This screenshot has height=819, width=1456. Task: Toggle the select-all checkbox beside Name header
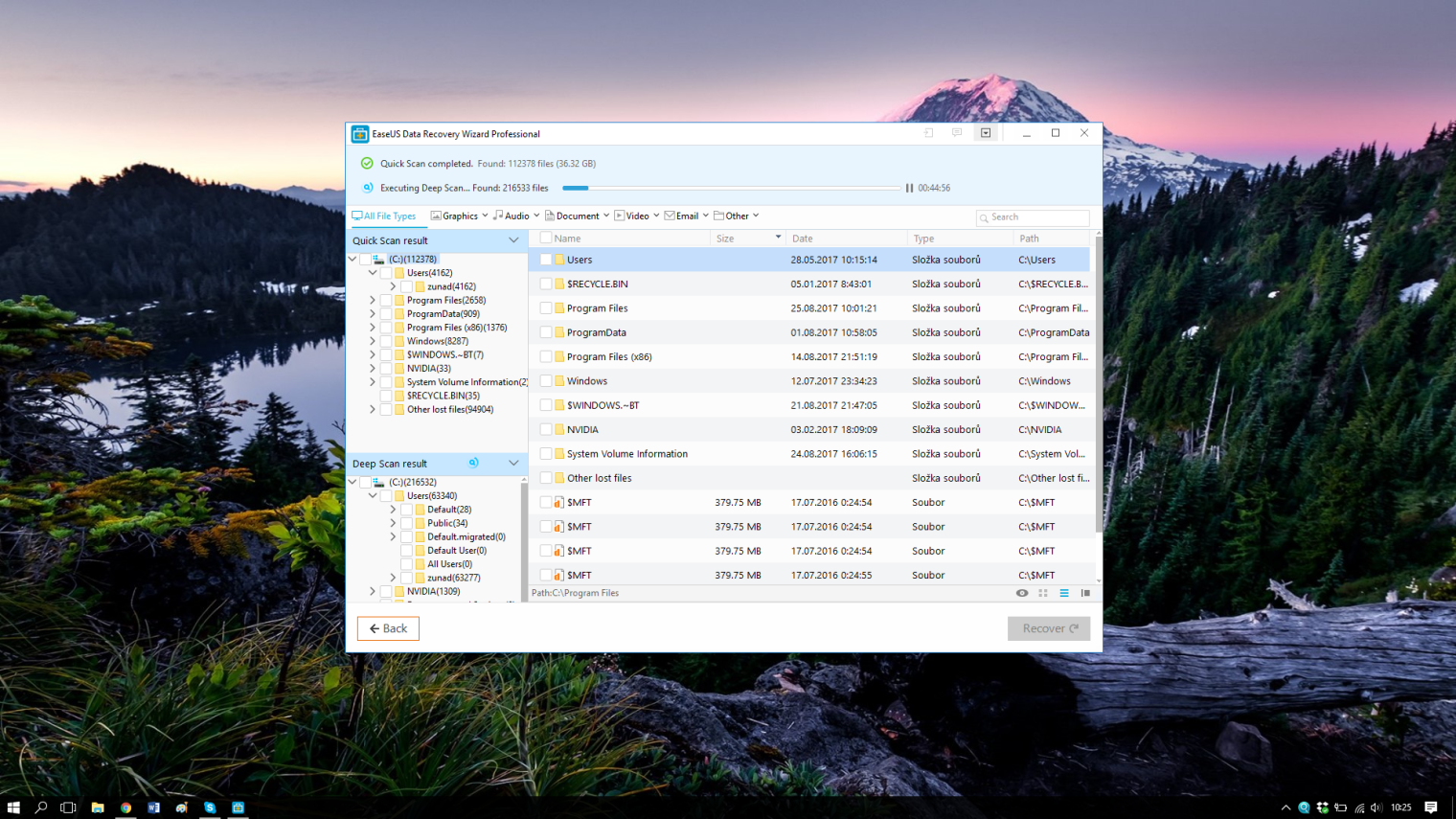[x=546, y=239]
